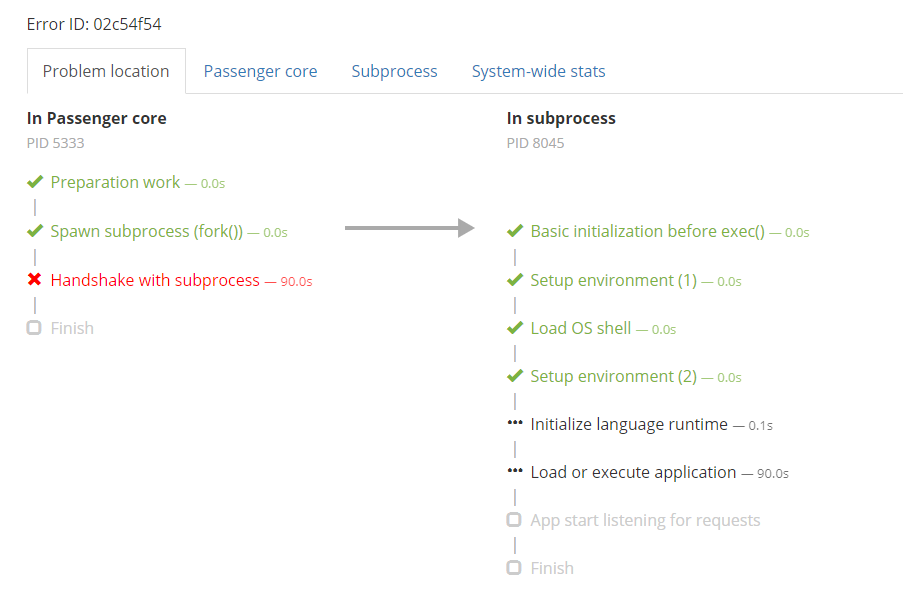Screen dimensions: 903x615
Task: Click the red X beside Handshake with subprocess
Action: [35, 280]
